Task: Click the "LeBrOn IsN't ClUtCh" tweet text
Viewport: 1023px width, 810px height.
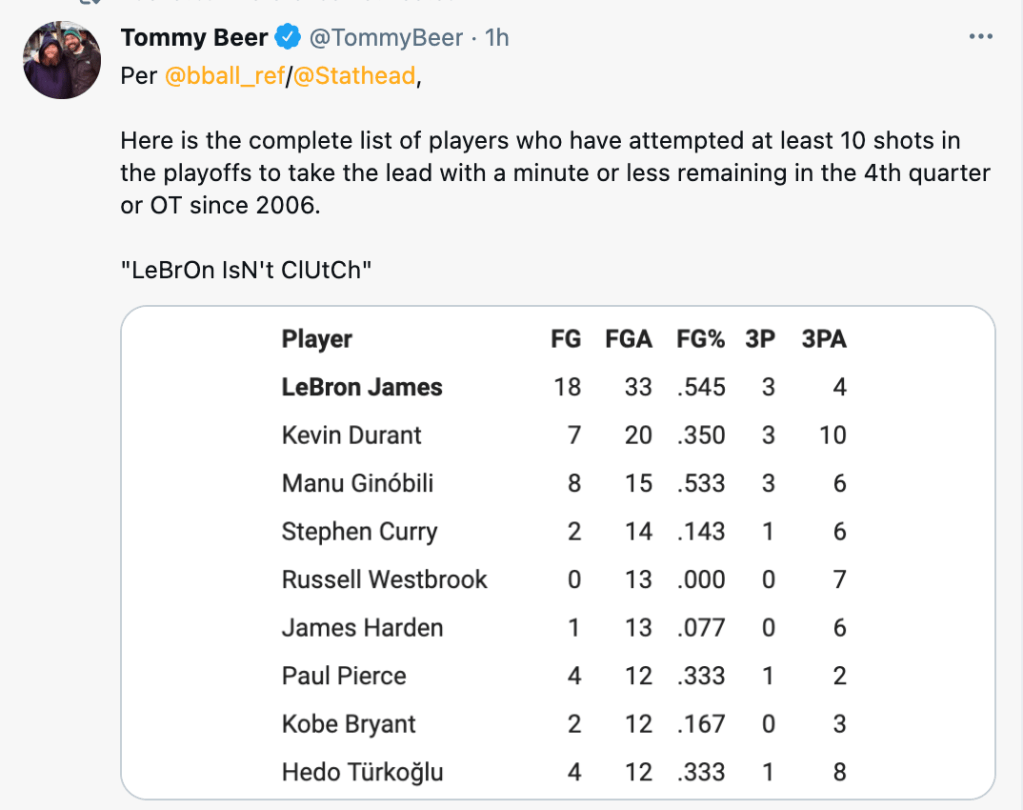Action: [246, 271]
